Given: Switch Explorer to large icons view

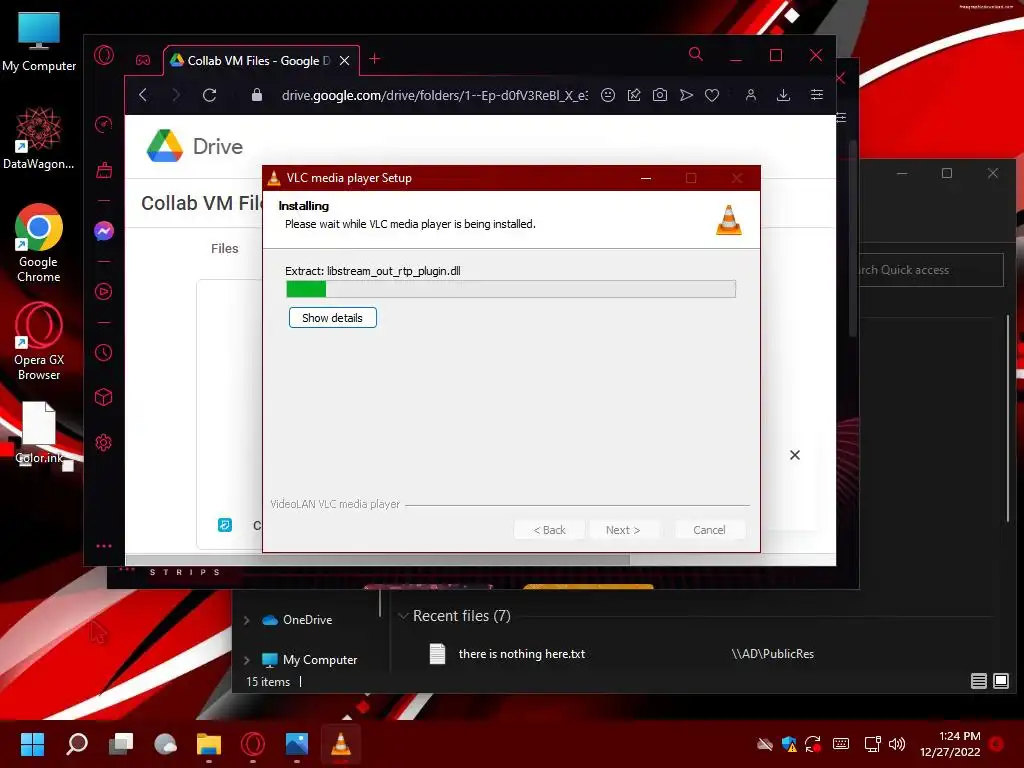Looking at the screenshot, I should click(x=1001, y=681).
